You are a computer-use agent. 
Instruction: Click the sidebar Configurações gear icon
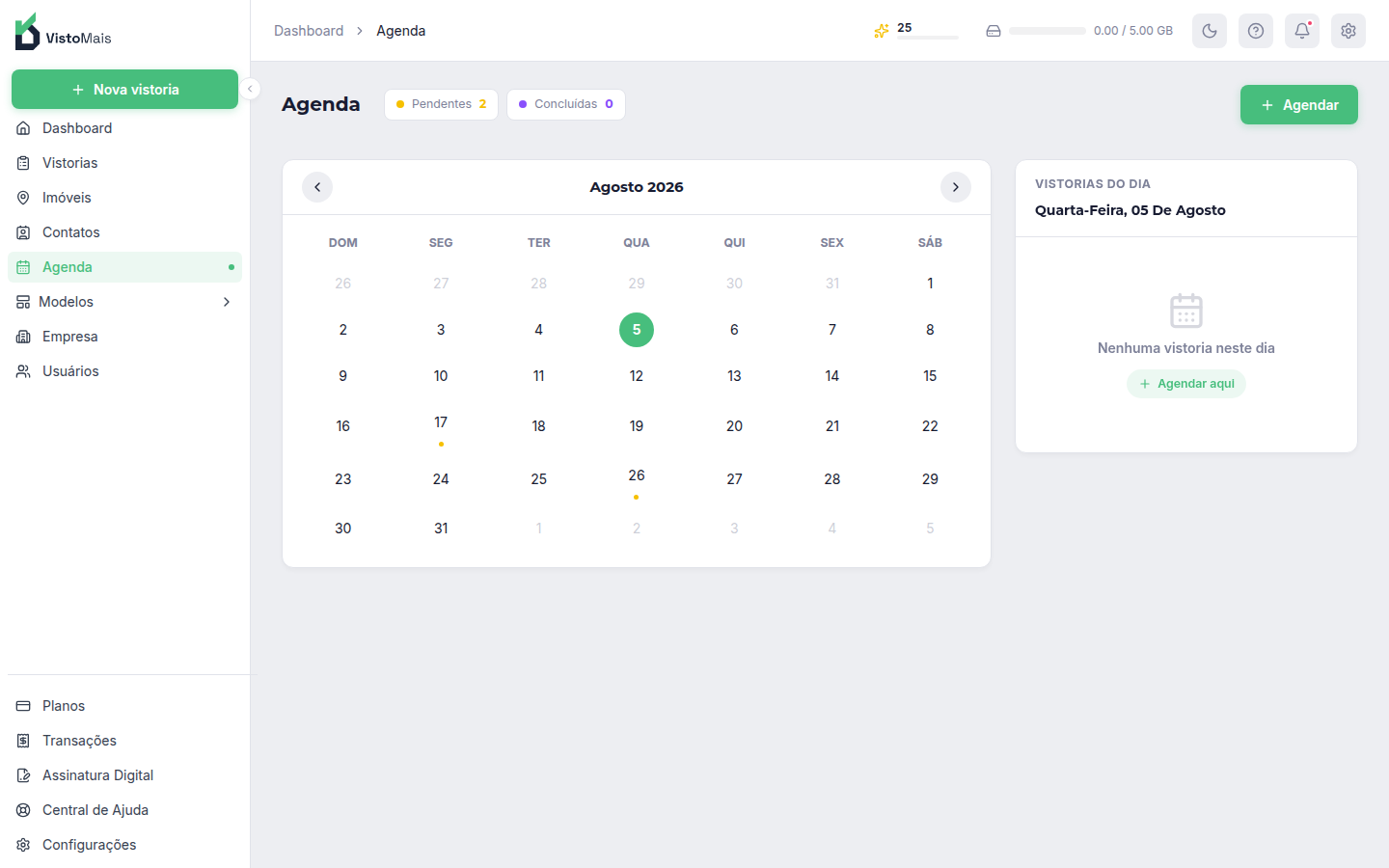tap(23, 845)
